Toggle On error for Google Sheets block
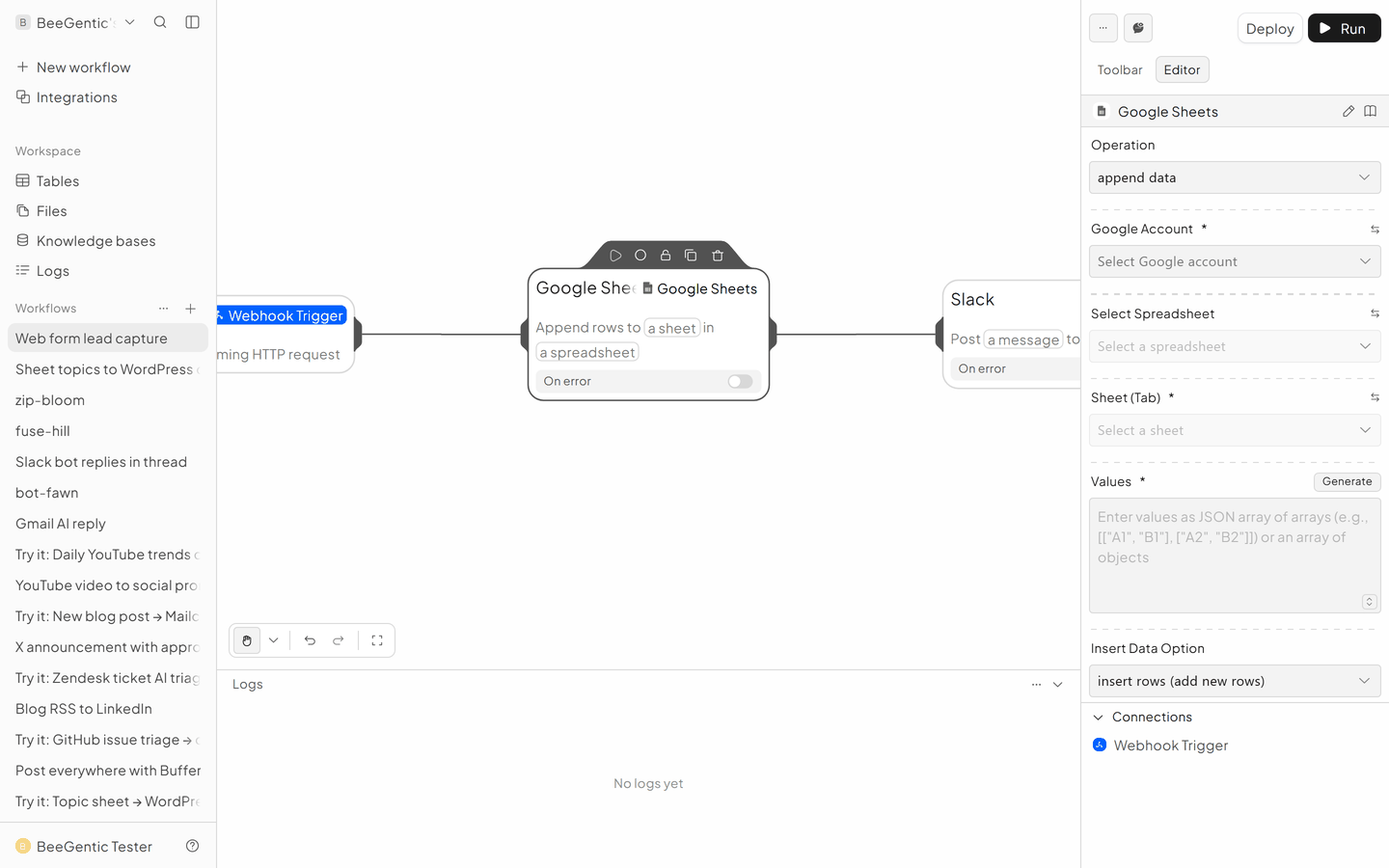This screenshot has height=868, width=1389. coord(740,381)
